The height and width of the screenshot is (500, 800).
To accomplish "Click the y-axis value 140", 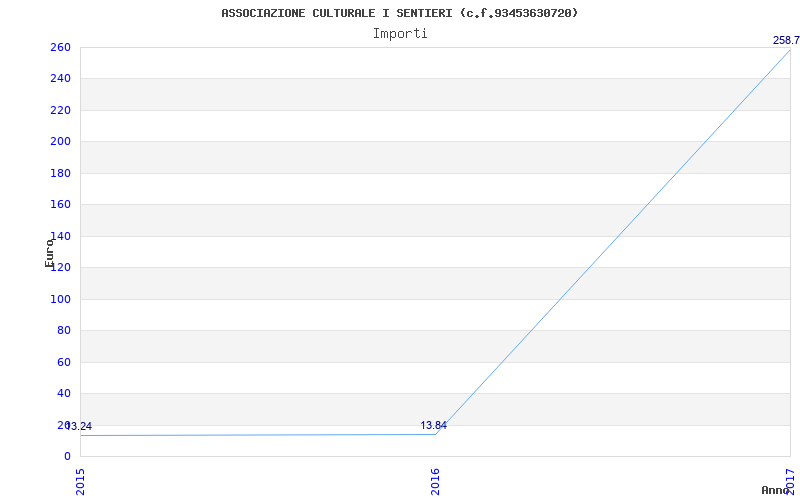I will pyautogui.click(x=60, y=236).
